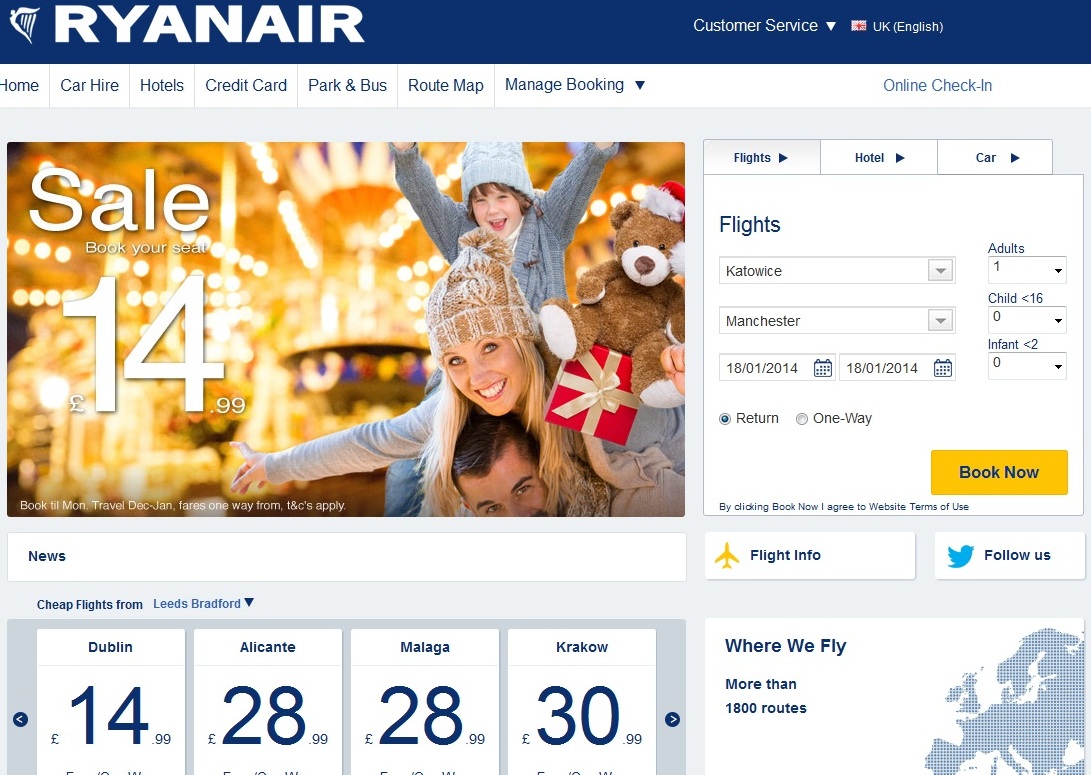Select the One-Way radio button

tap(802, 419)
